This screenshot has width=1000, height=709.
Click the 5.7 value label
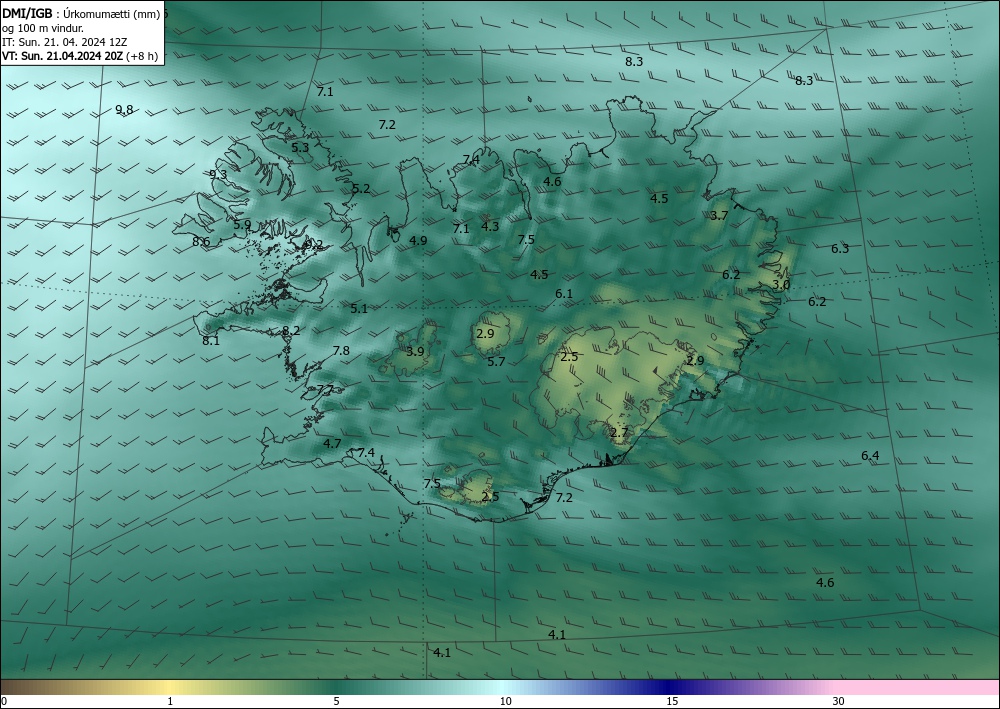496,362
